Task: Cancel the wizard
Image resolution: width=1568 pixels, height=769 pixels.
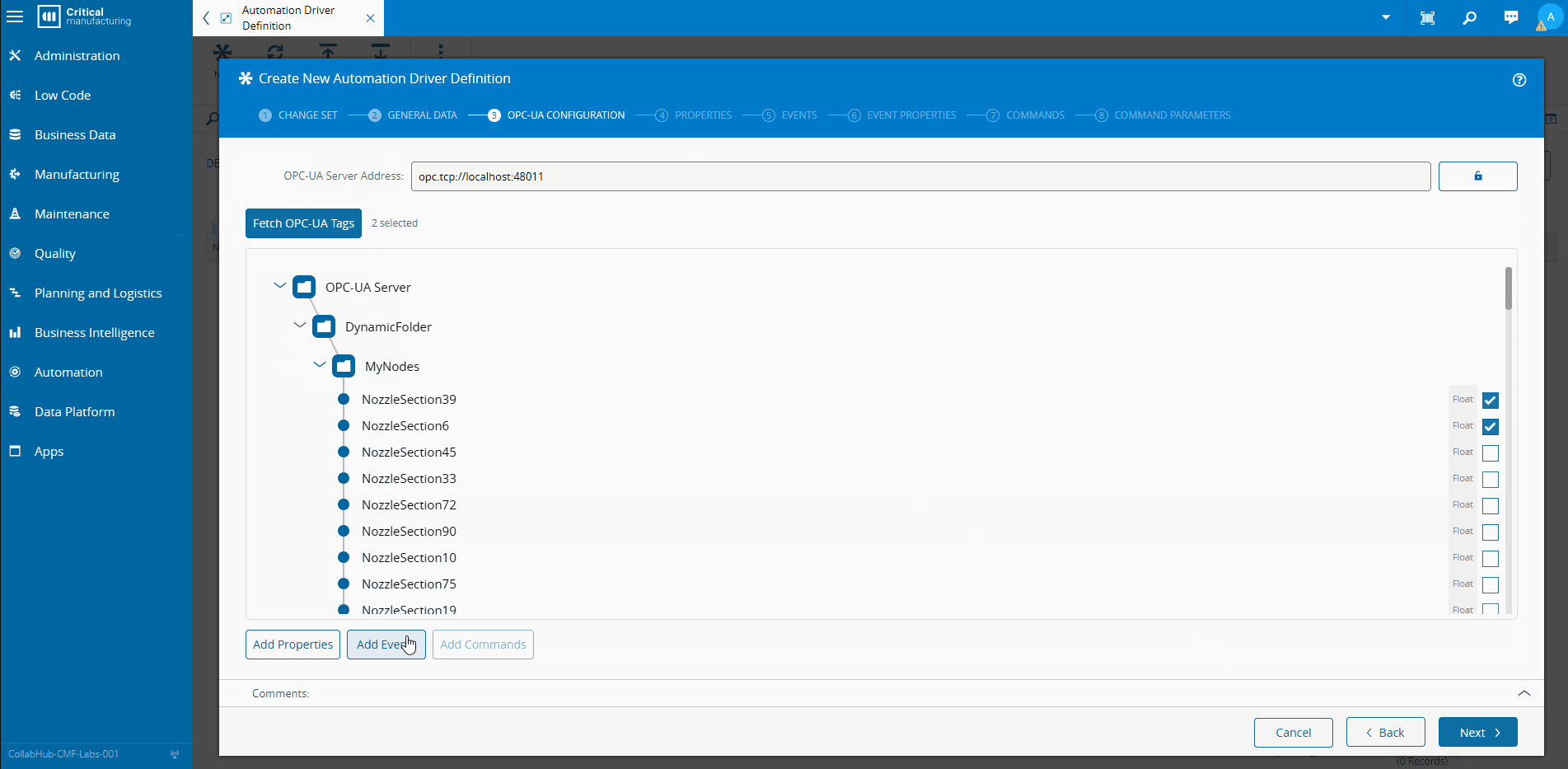Action: click(1293, 733)
